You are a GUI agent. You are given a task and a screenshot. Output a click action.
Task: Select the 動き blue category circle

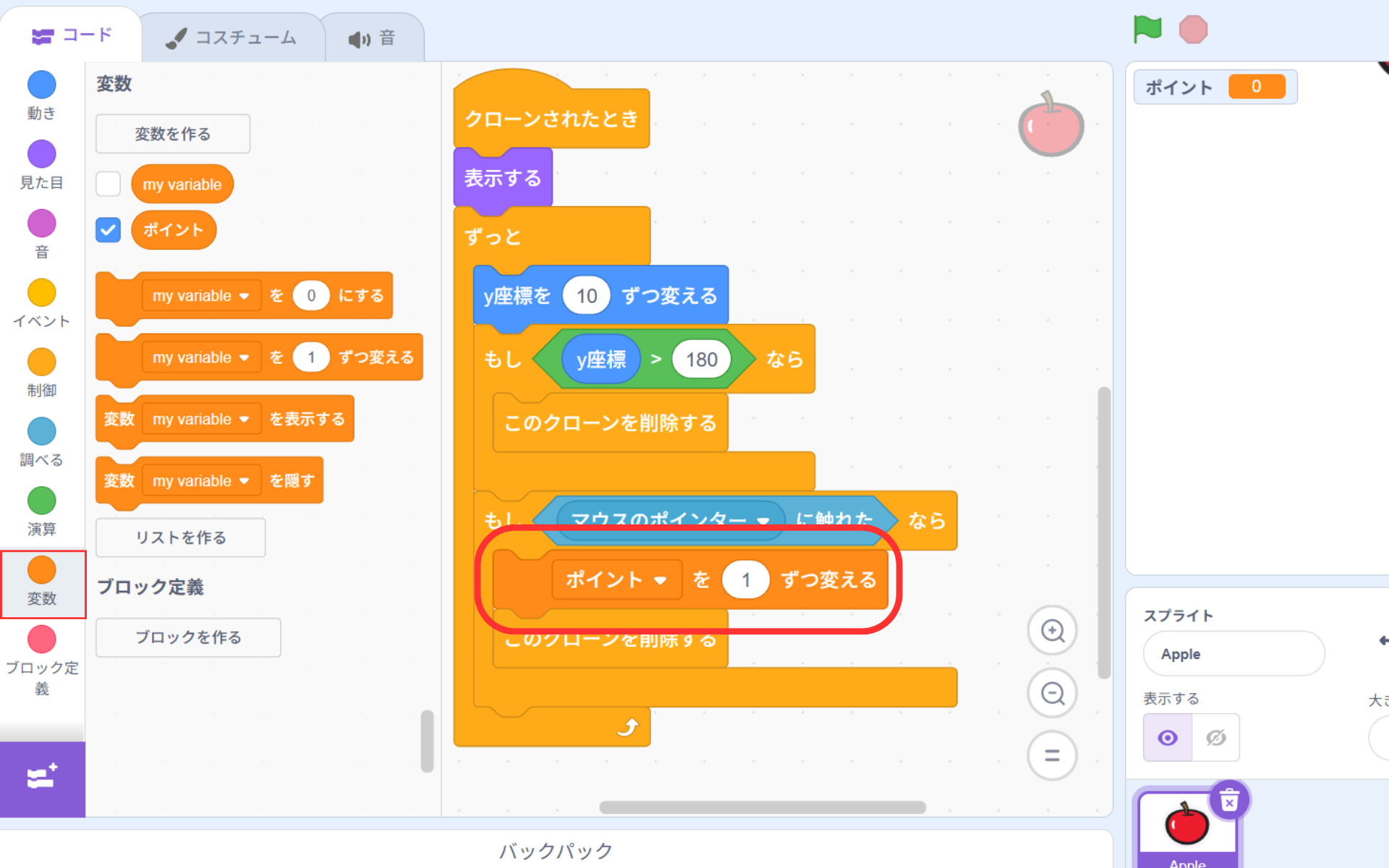42,85
